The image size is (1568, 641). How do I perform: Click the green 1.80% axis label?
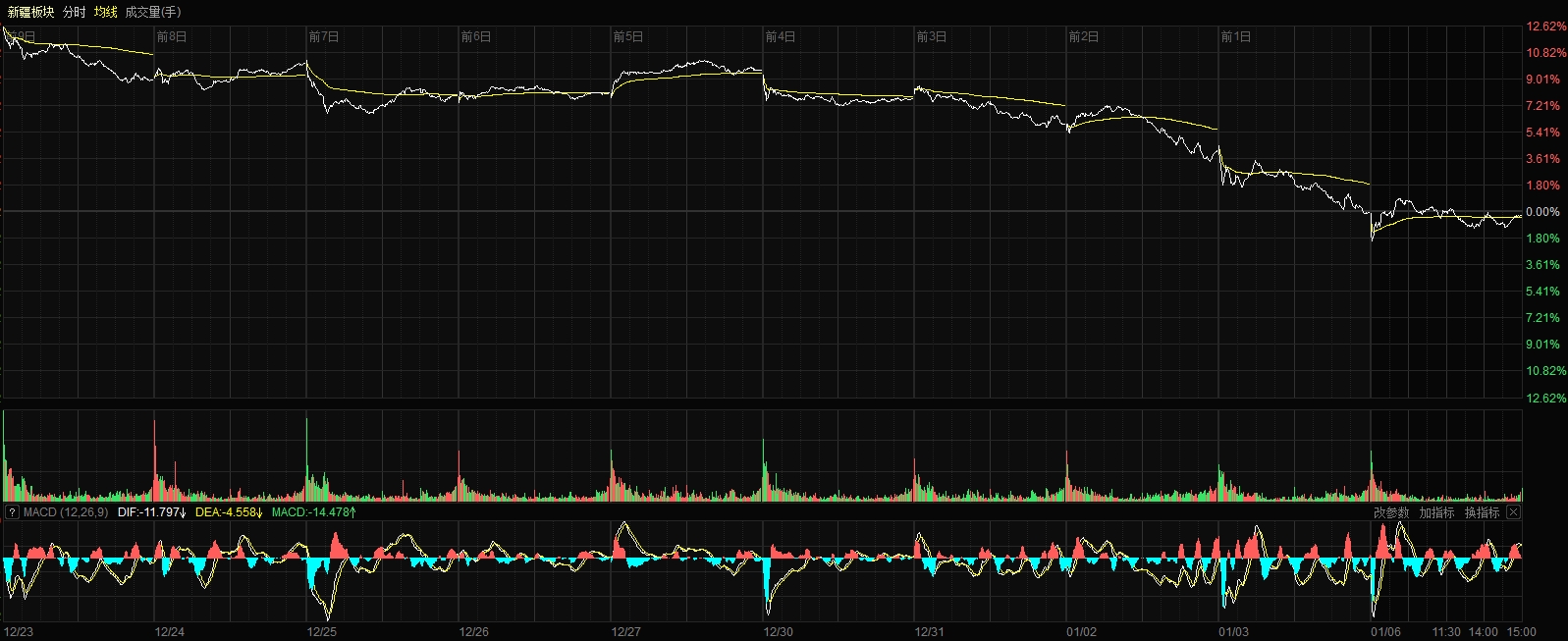point(1542,238)
